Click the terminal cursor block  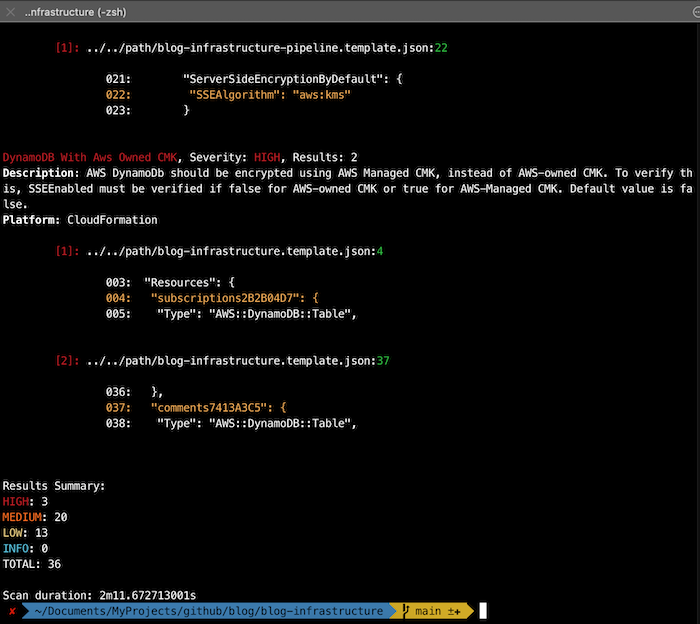[483, 611]
